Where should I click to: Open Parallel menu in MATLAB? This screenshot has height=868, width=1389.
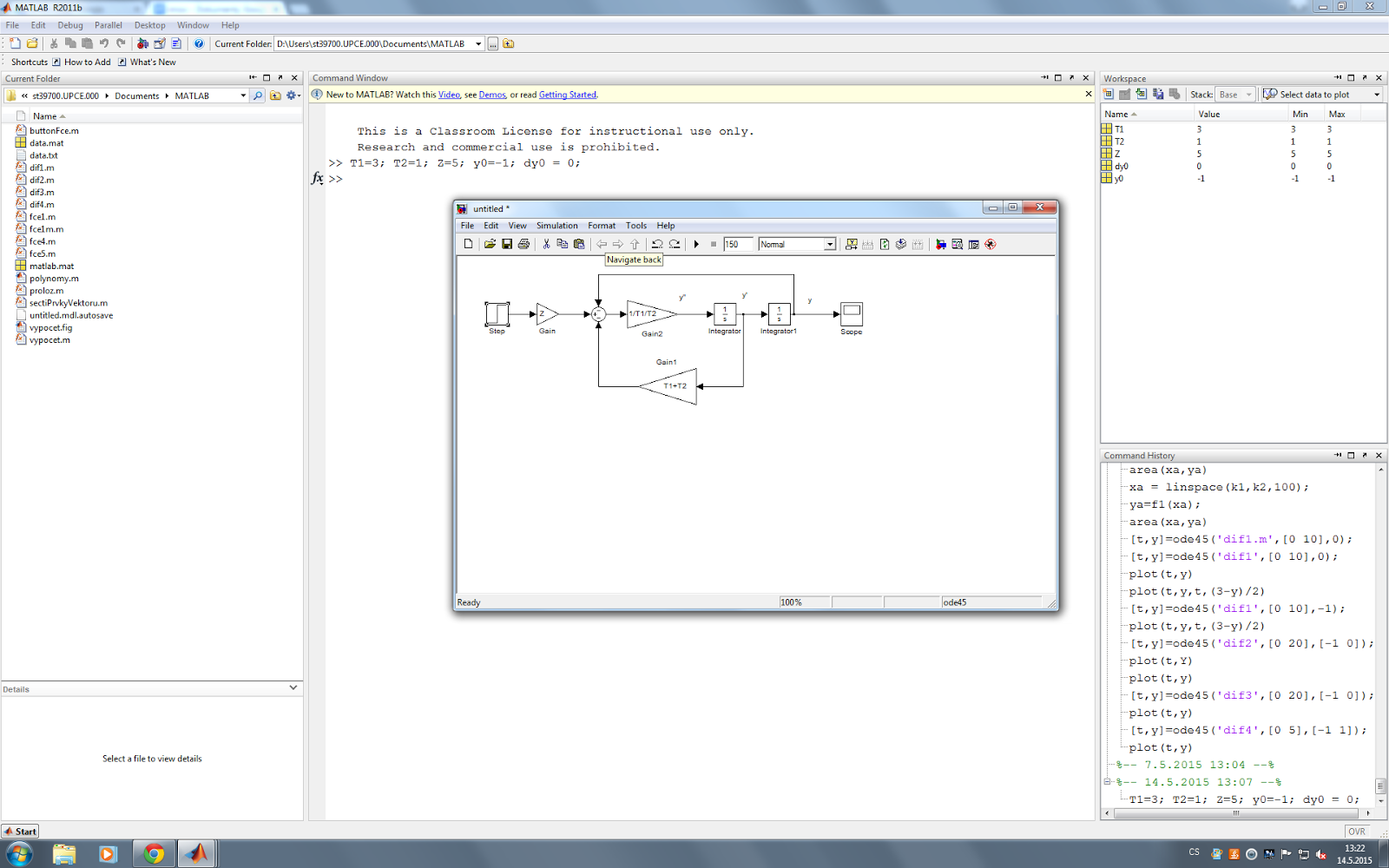109,25
